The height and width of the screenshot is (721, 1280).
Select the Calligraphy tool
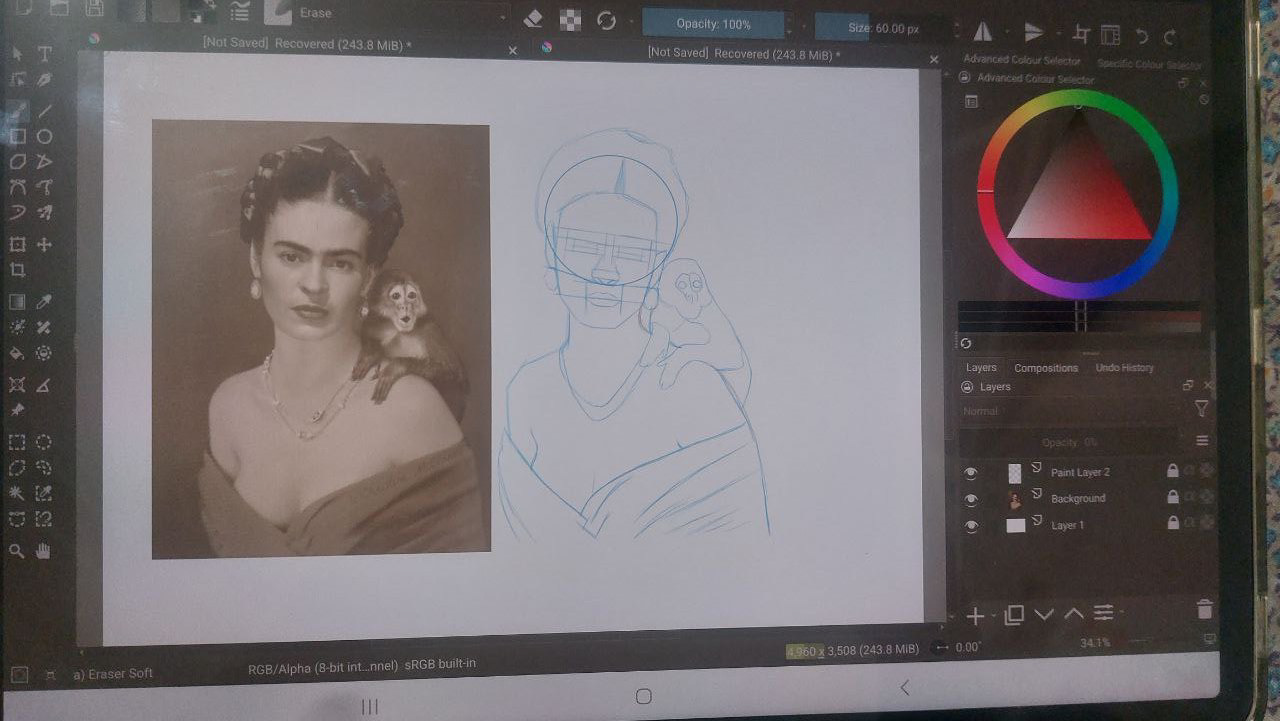[45, 80]
